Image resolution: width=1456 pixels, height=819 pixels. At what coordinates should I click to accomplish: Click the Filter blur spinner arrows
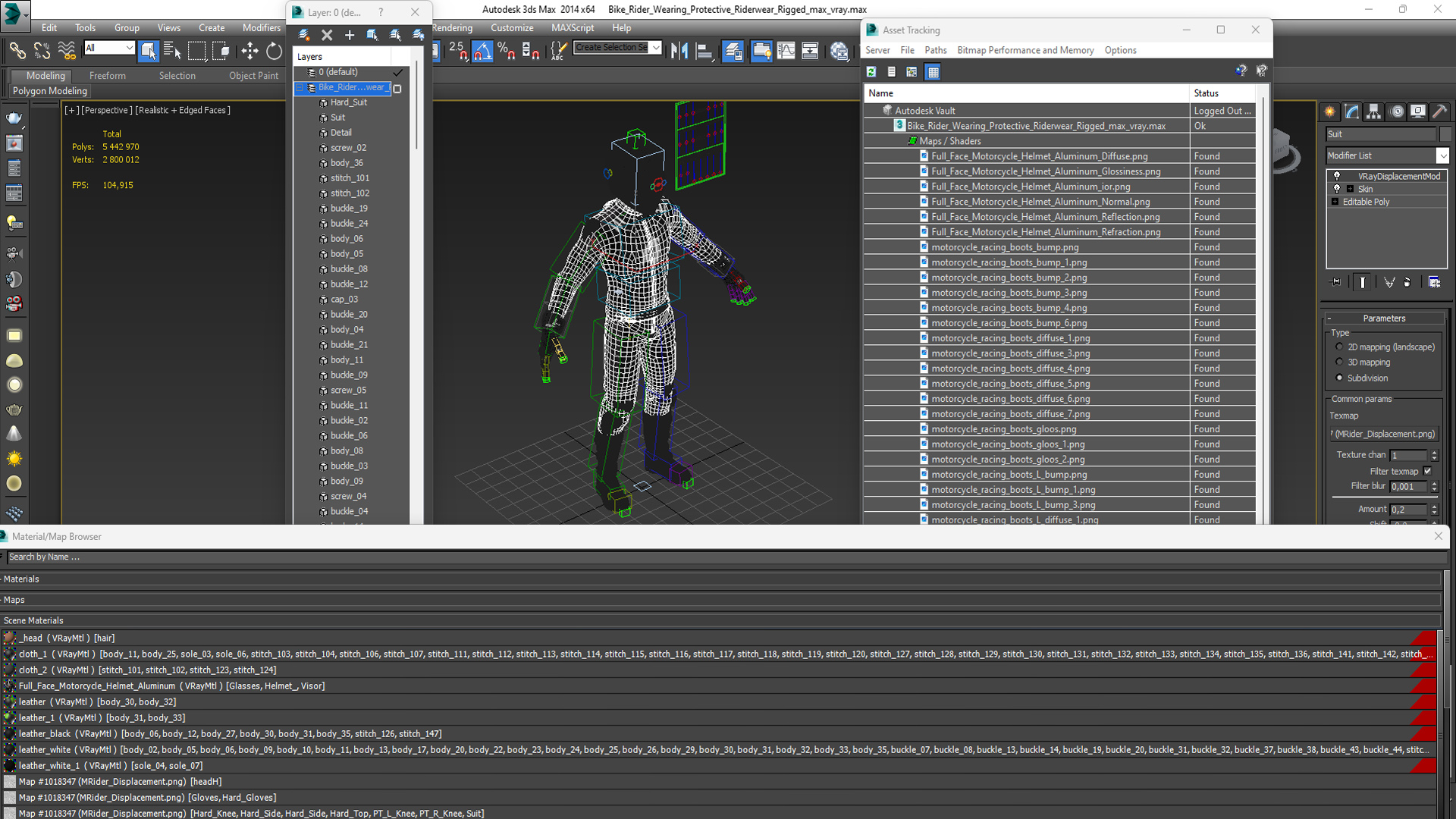1434,487
